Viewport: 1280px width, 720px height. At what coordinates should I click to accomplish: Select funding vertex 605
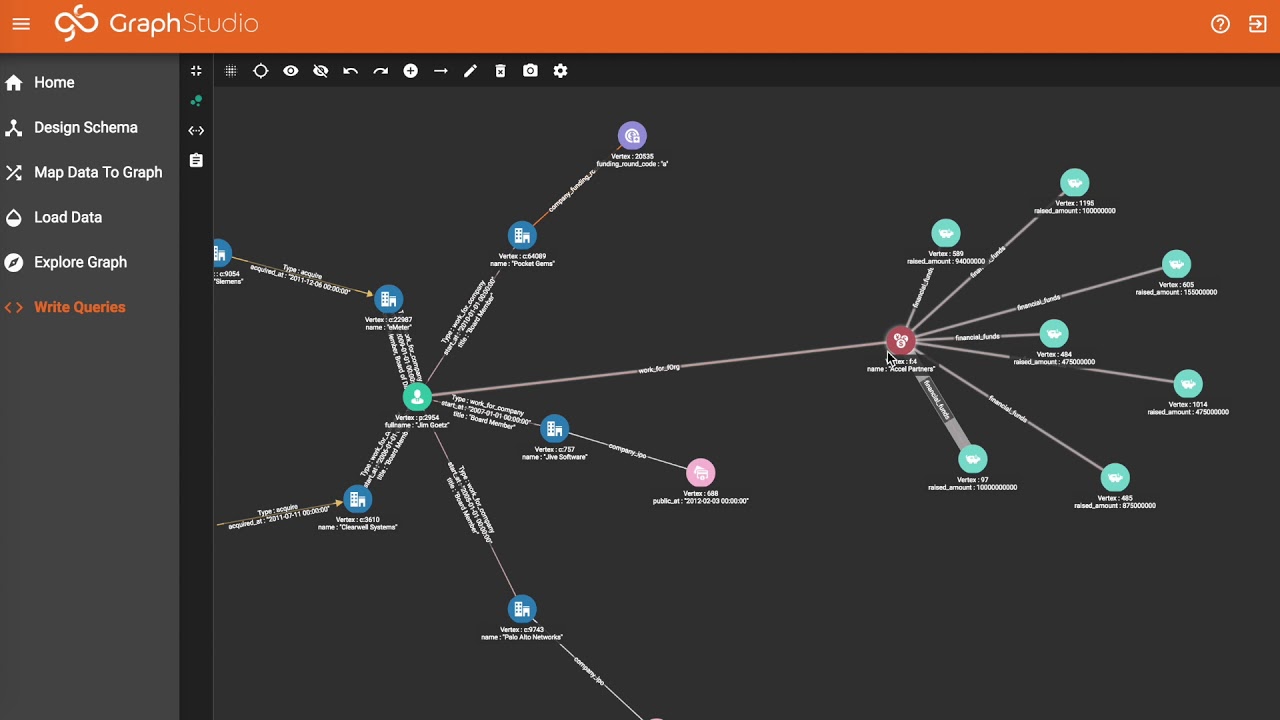click(x=1177, y=265)
